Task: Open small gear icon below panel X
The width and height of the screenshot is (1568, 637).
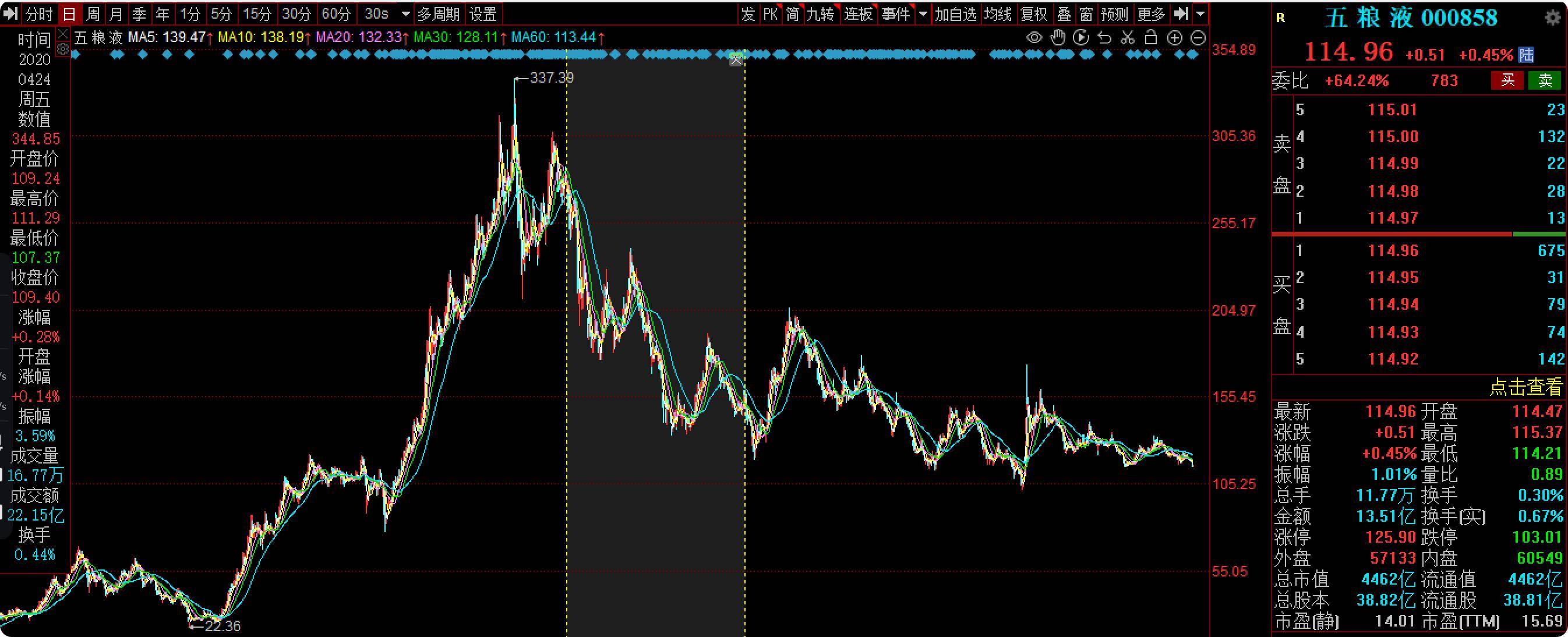Action: [63, 48]
